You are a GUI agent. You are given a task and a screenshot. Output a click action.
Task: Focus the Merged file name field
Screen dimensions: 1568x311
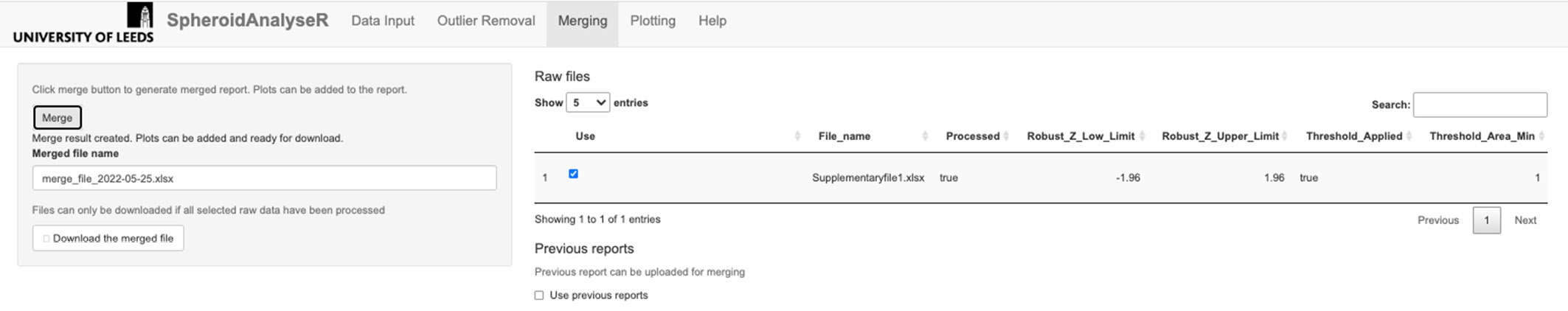(264, 178)
